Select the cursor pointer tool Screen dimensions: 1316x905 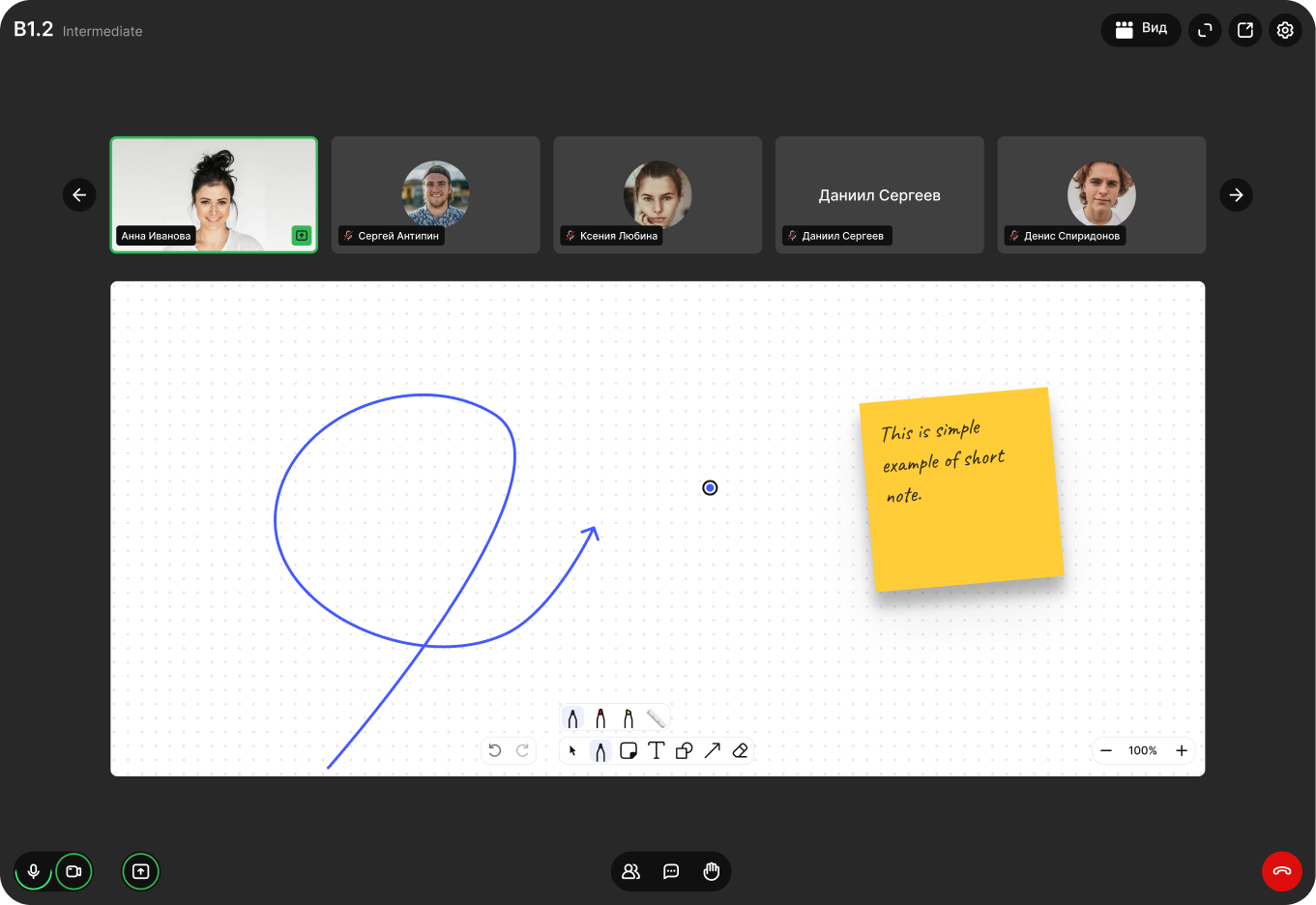(x=572, y=750)
